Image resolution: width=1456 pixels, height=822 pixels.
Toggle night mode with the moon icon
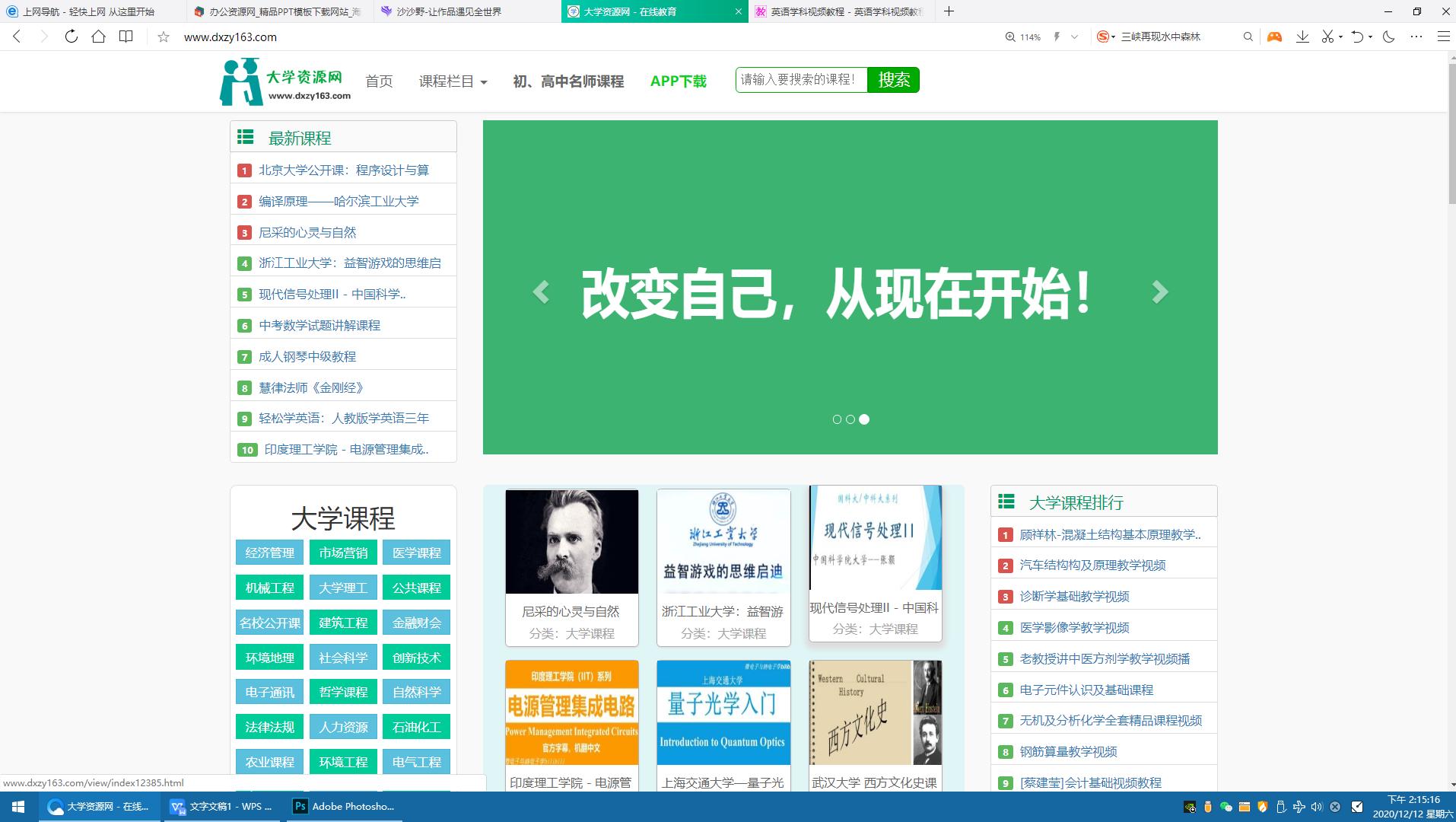coord(1390,37)
